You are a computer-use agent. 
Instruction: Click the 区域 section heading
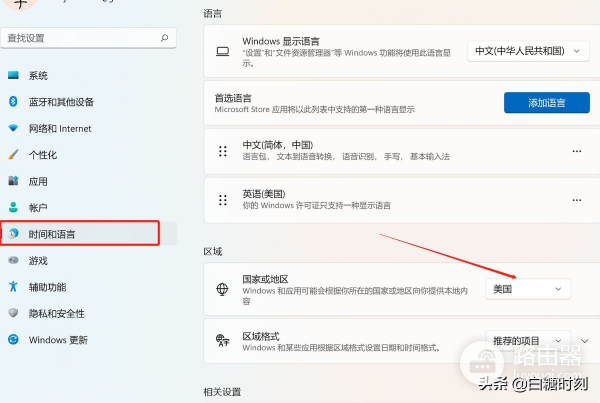click(x=212, y=251)
